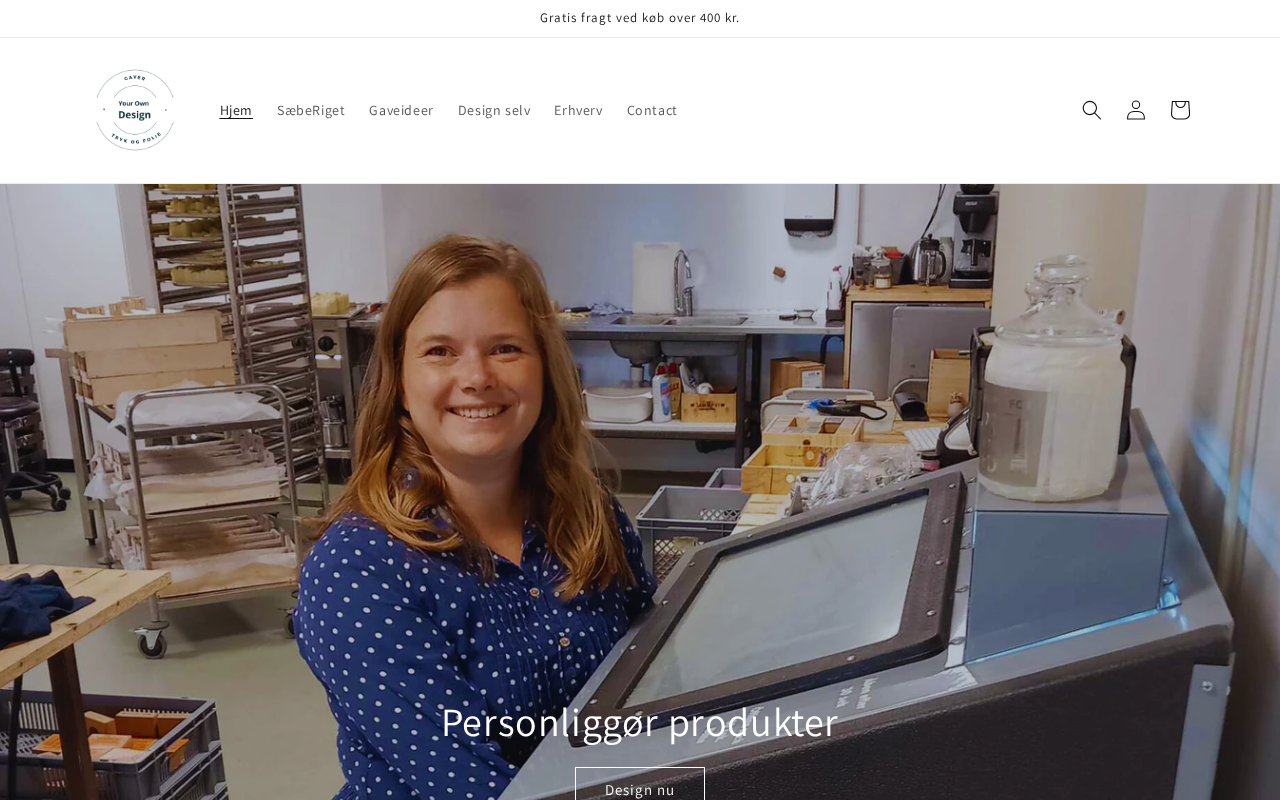Viewport: 1280px width, 800px height.
Task: Click the Personliggør produkter heading
Action: (640, 722)
